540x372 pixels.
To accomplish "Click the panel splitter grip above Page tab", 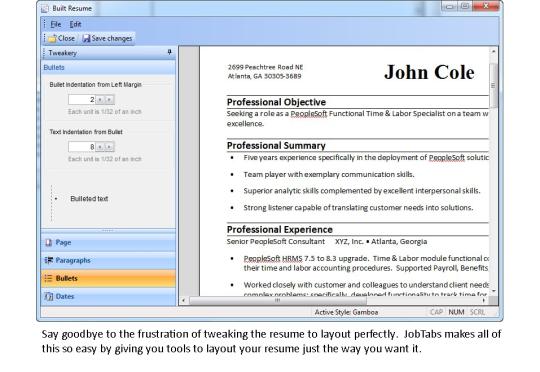I will click(108, 230).
